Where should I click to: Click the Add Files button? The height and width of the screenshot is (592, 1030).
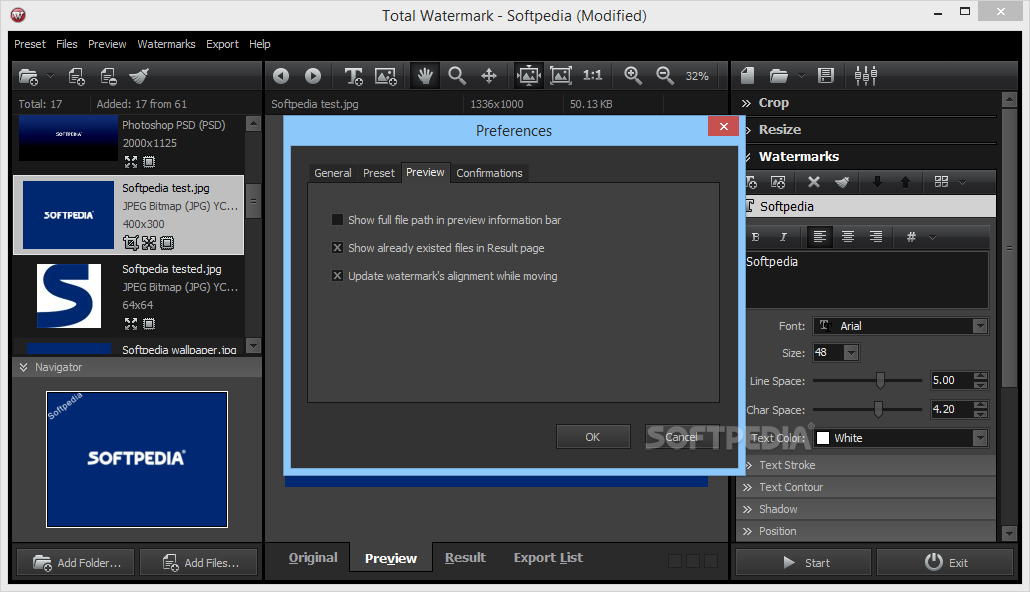coord(199,563)
